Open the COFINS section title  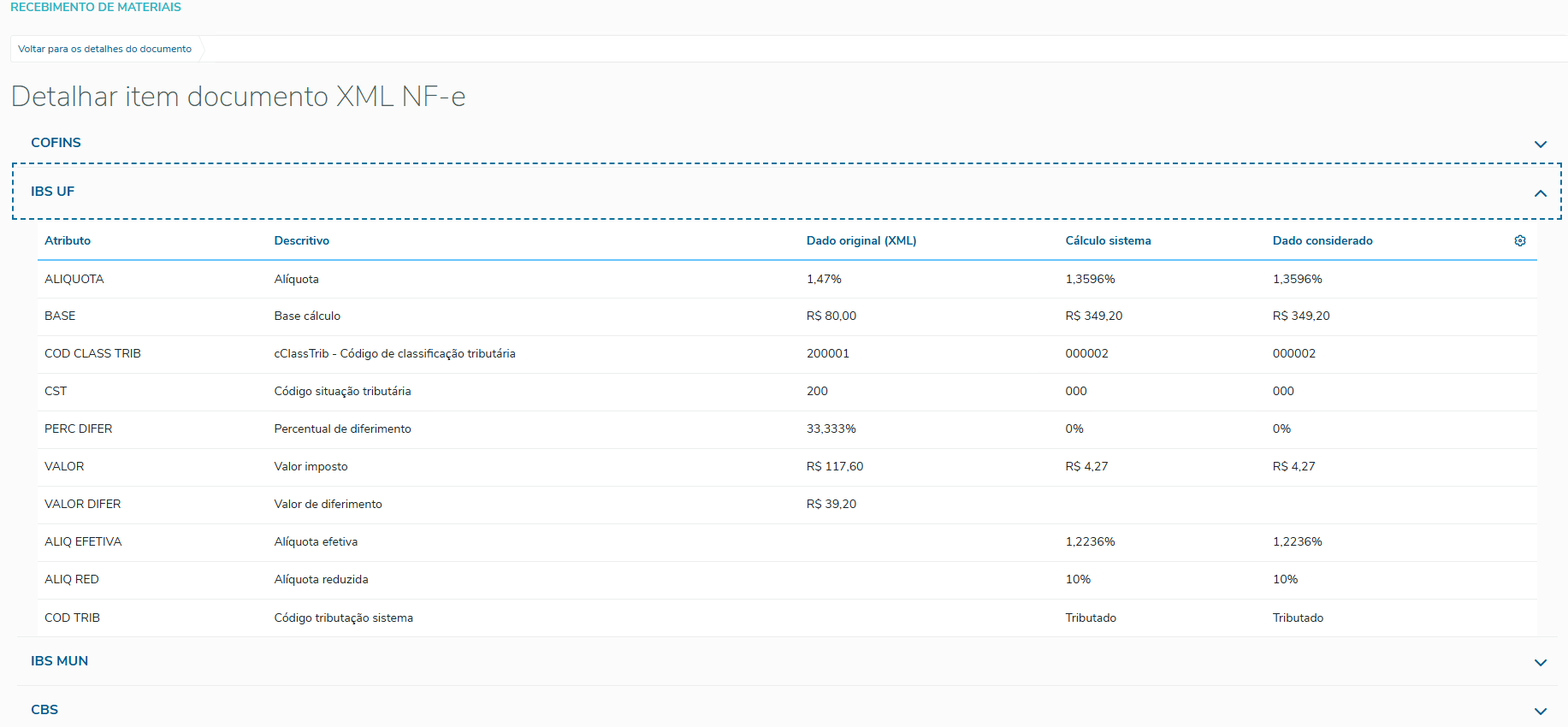(56, 143)
